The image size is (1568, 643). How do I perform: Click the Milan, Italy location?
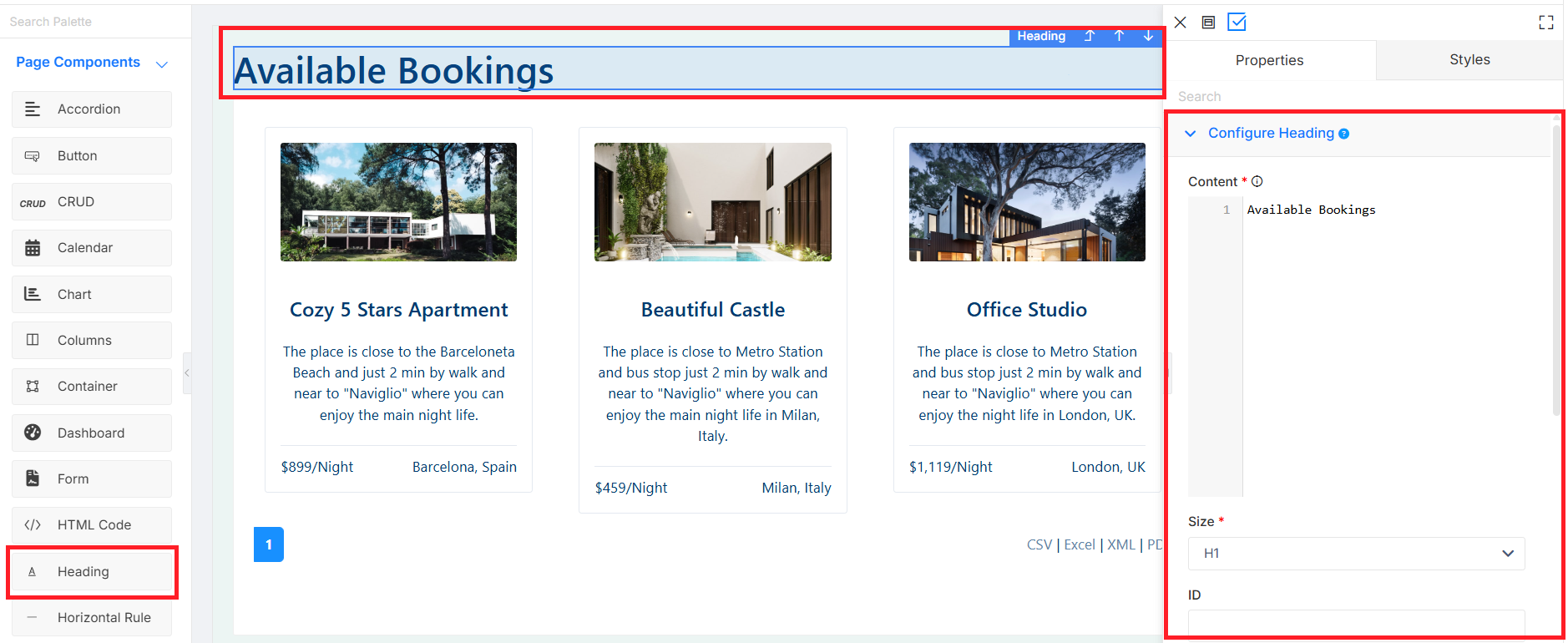tap(797, 488)
